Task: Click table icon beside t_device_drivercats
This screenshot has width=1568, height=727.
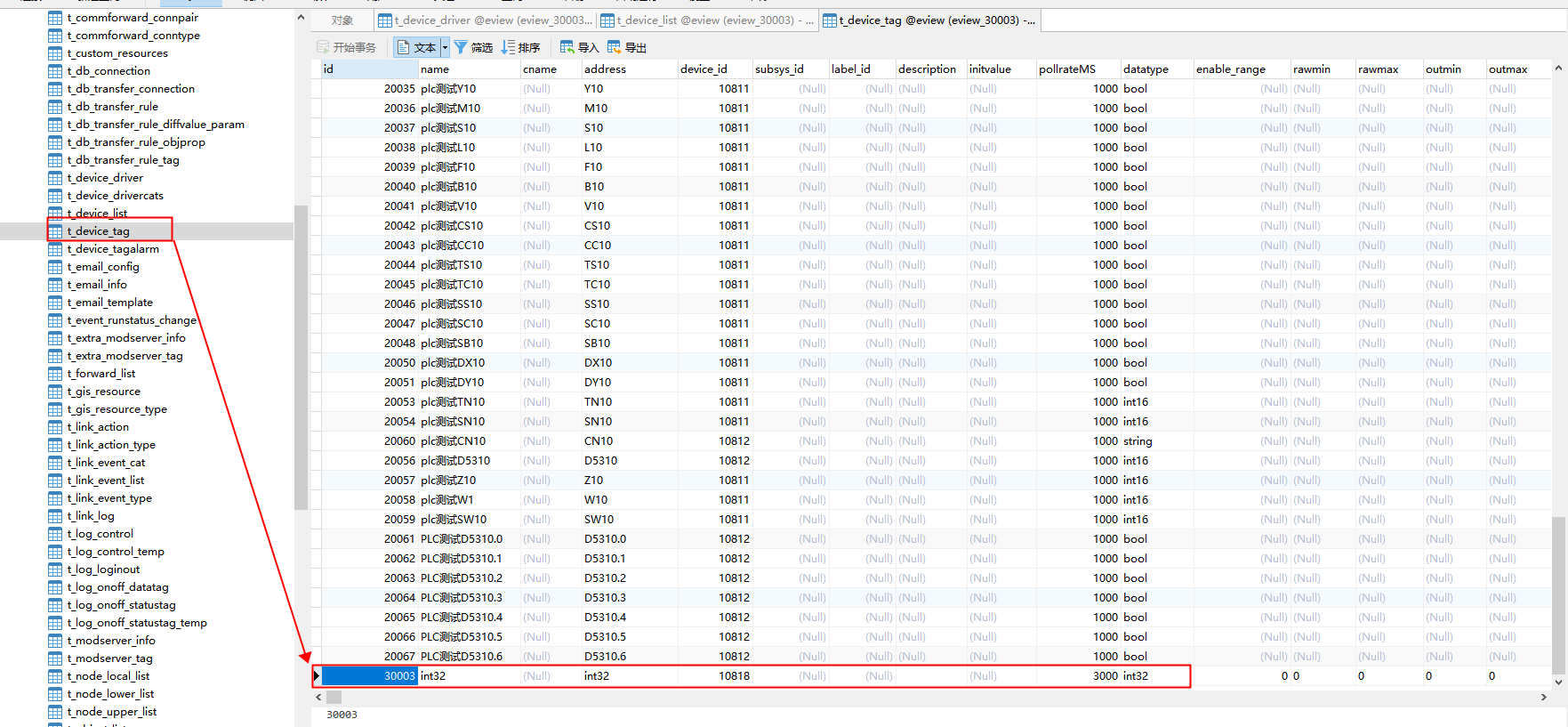Action: [x=55, y=196]
